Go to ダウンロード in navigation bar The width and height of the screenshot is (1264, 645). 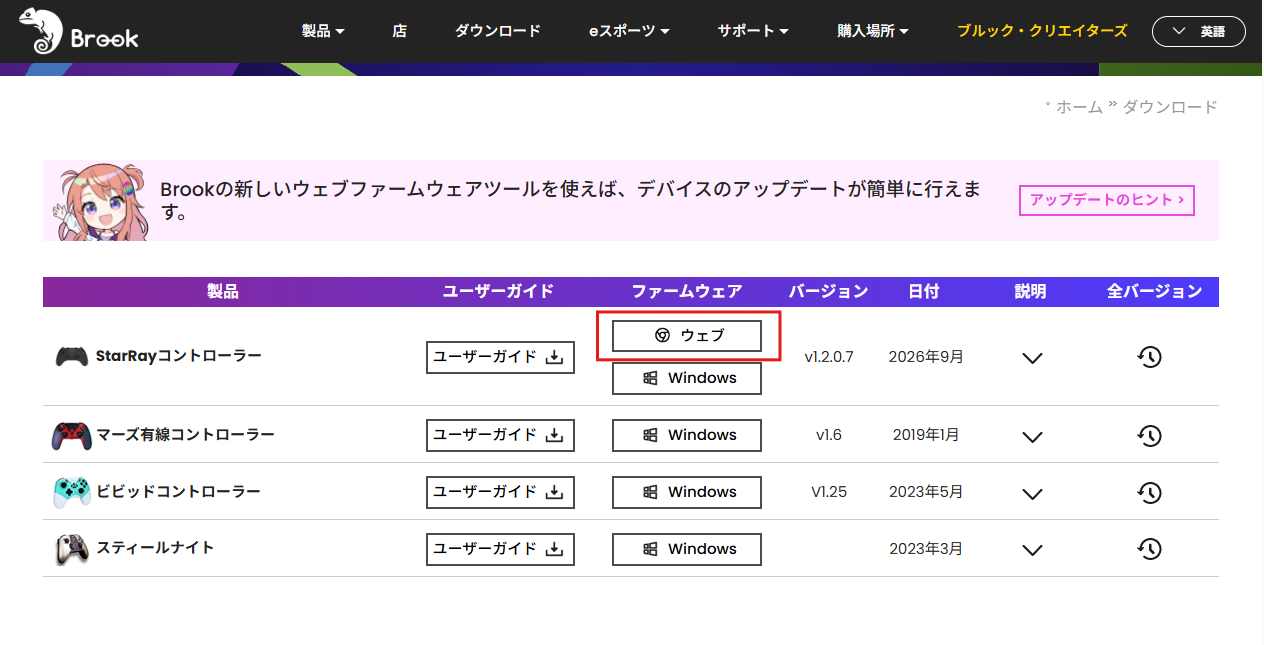(498, 31)
